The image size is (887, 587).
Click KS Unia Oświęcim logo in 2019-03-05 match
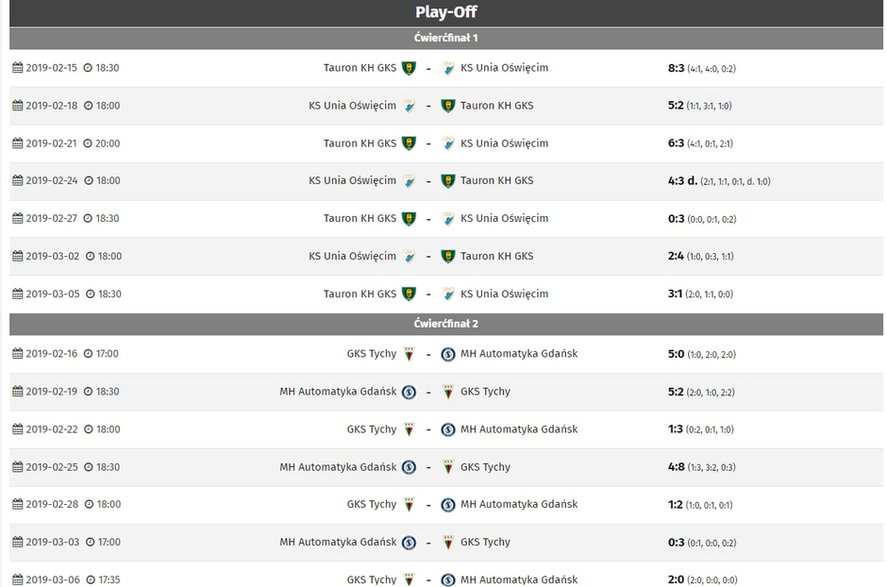coord(448,294)
